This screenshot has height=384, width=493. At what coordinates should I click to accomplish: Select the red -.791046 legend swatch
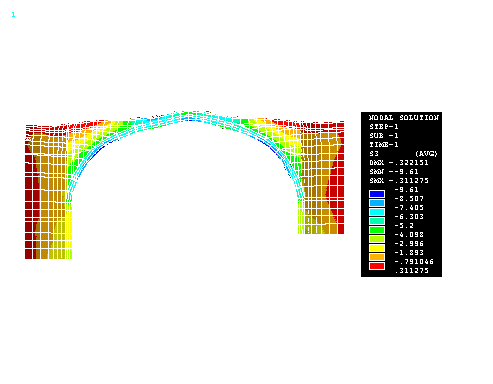pyautogui.click(x=377, y=266)
